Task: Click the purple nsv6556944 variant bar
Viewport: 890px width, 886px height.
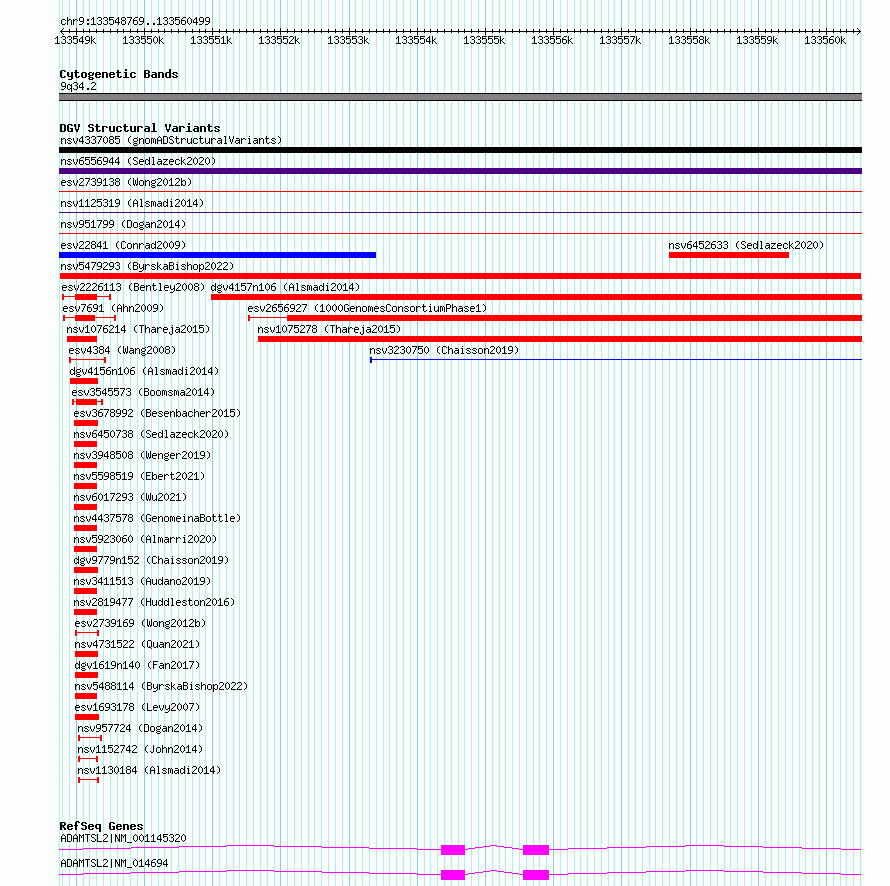Action: (460, 171)
